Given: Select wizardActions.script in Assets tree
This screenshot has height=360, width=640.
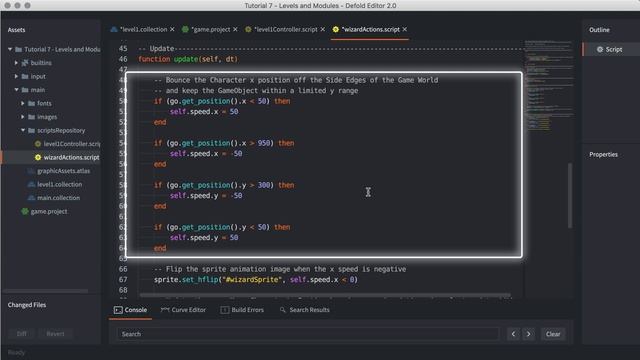Looking at the screenshot, I should [71, 157].
